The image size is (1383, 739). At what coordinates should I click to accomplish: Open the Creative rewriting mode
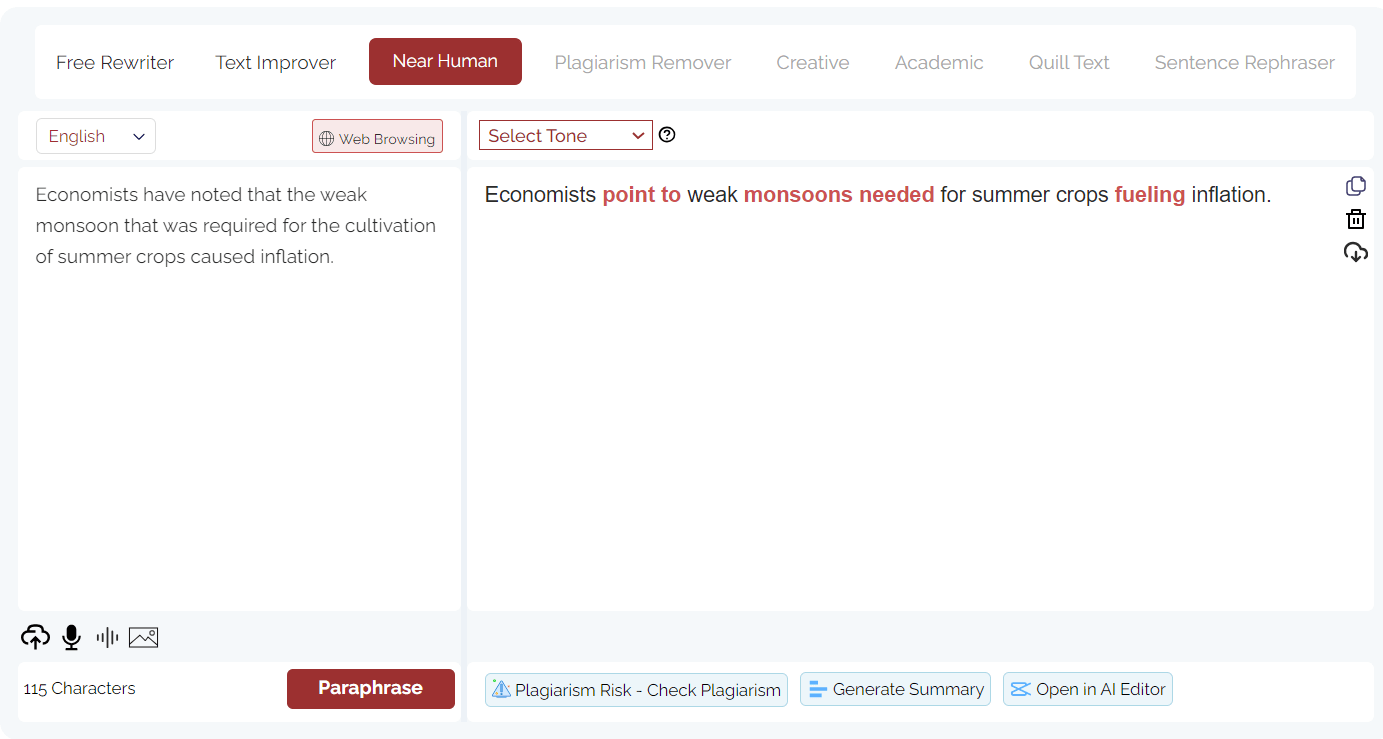coord(812,61)
